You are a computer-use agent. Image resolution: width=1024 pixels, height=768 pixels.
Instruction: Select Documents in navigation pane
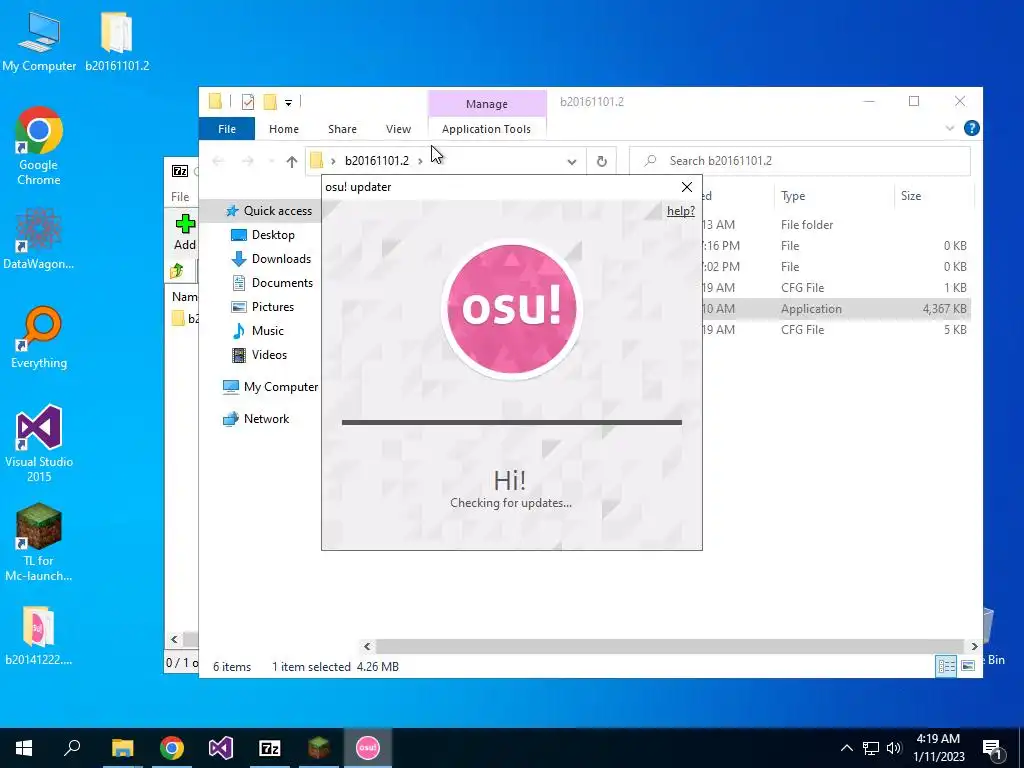coord(282,283)
